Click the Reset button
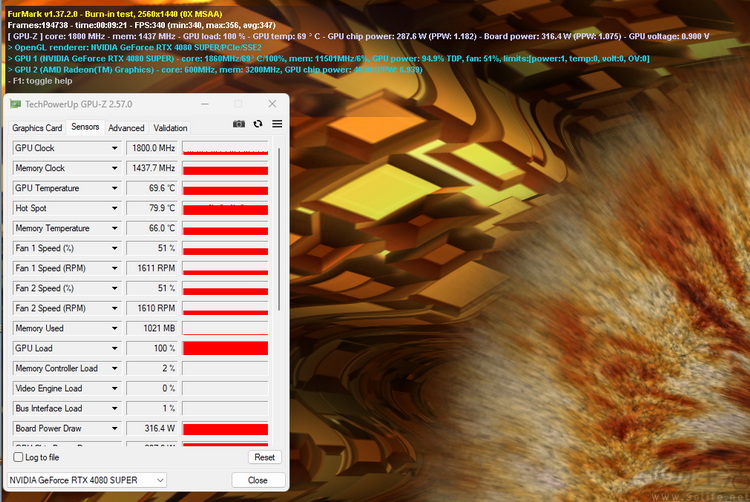750x502 pixels. click(265, 457)
